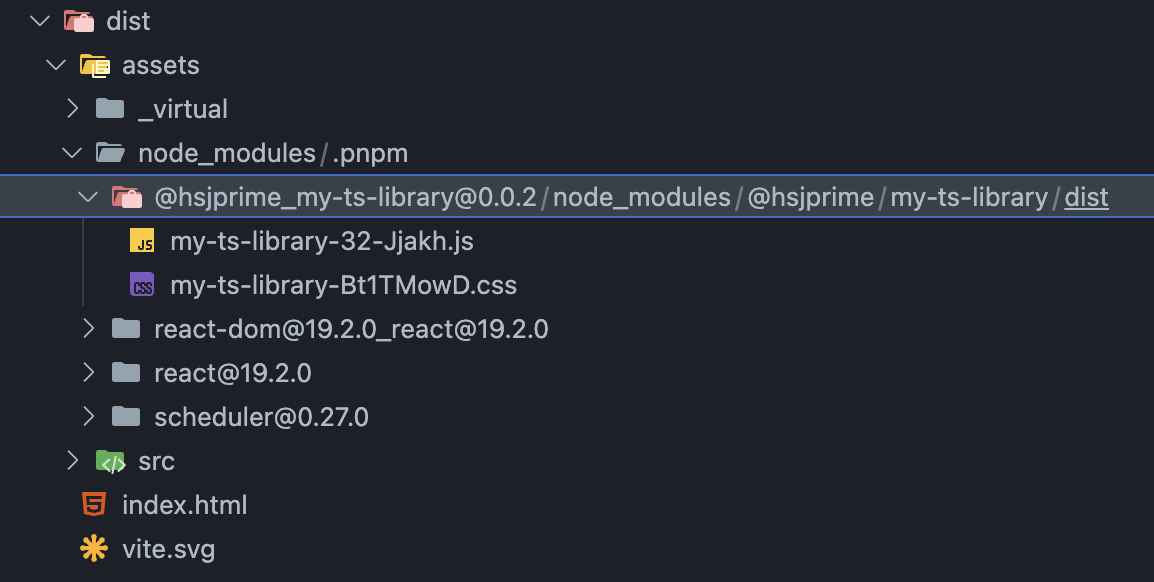Expand the react@19.2.0 folder
Viewport: 1154px width, 582px height.
pos(87,373)
